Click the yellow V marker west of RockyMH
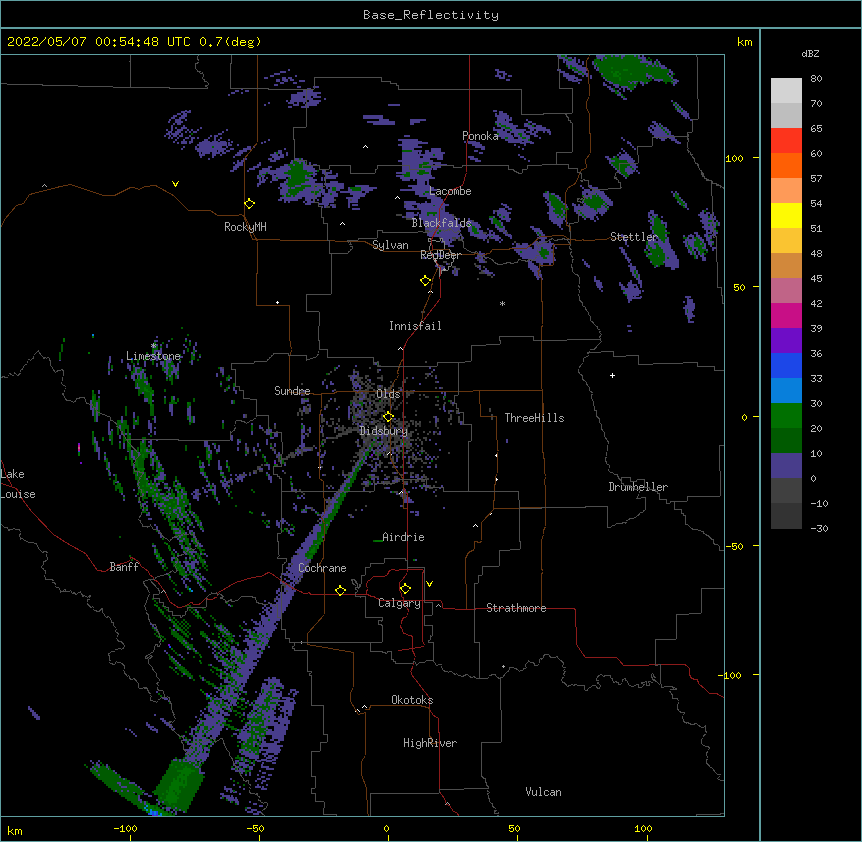Screen dimensions: 862x842 pyautogui.click(x=175, y=184)
